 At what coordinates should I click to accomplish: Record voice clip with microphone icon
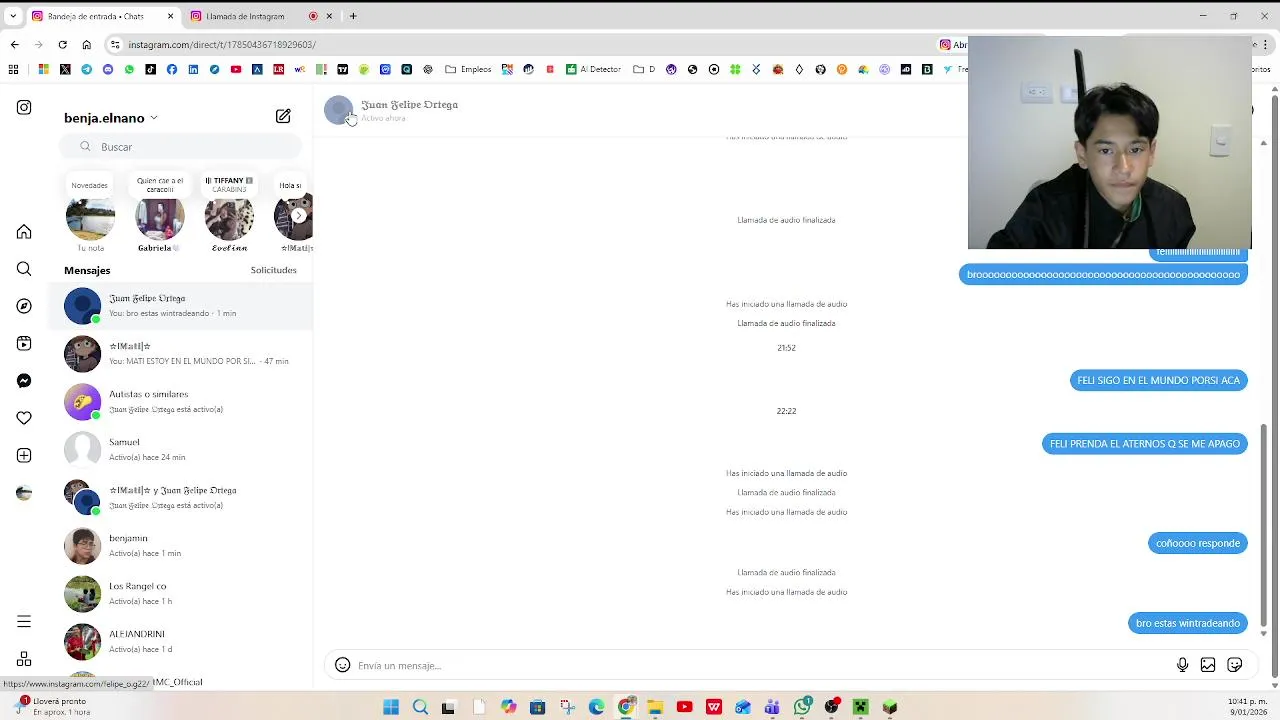1182,665
